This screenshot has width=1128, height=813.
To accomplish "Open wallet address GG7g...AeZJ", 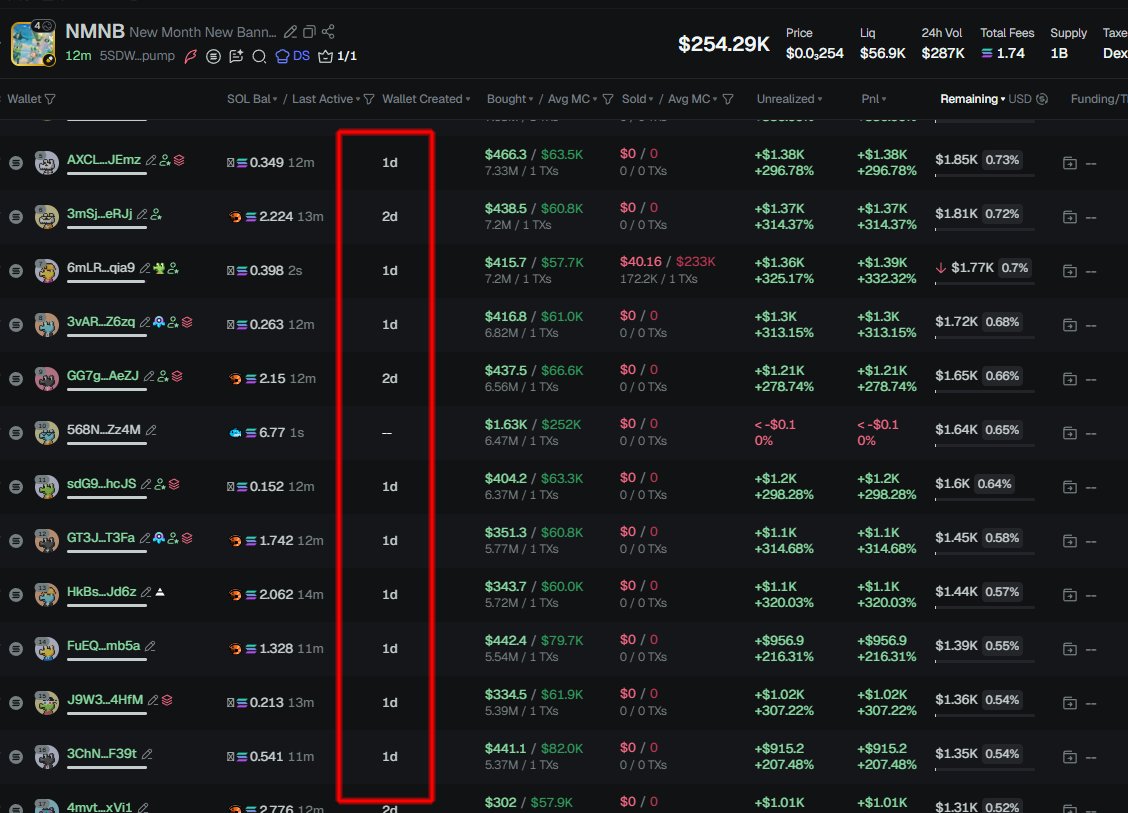I will coord(102,375).
